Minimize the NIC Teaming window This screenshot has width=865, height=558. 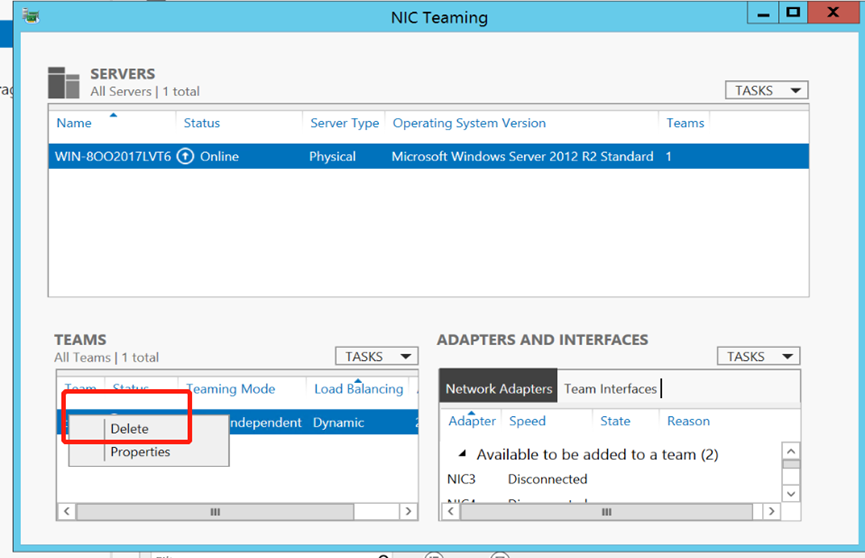pyautogui.click(x=763, y=13)
